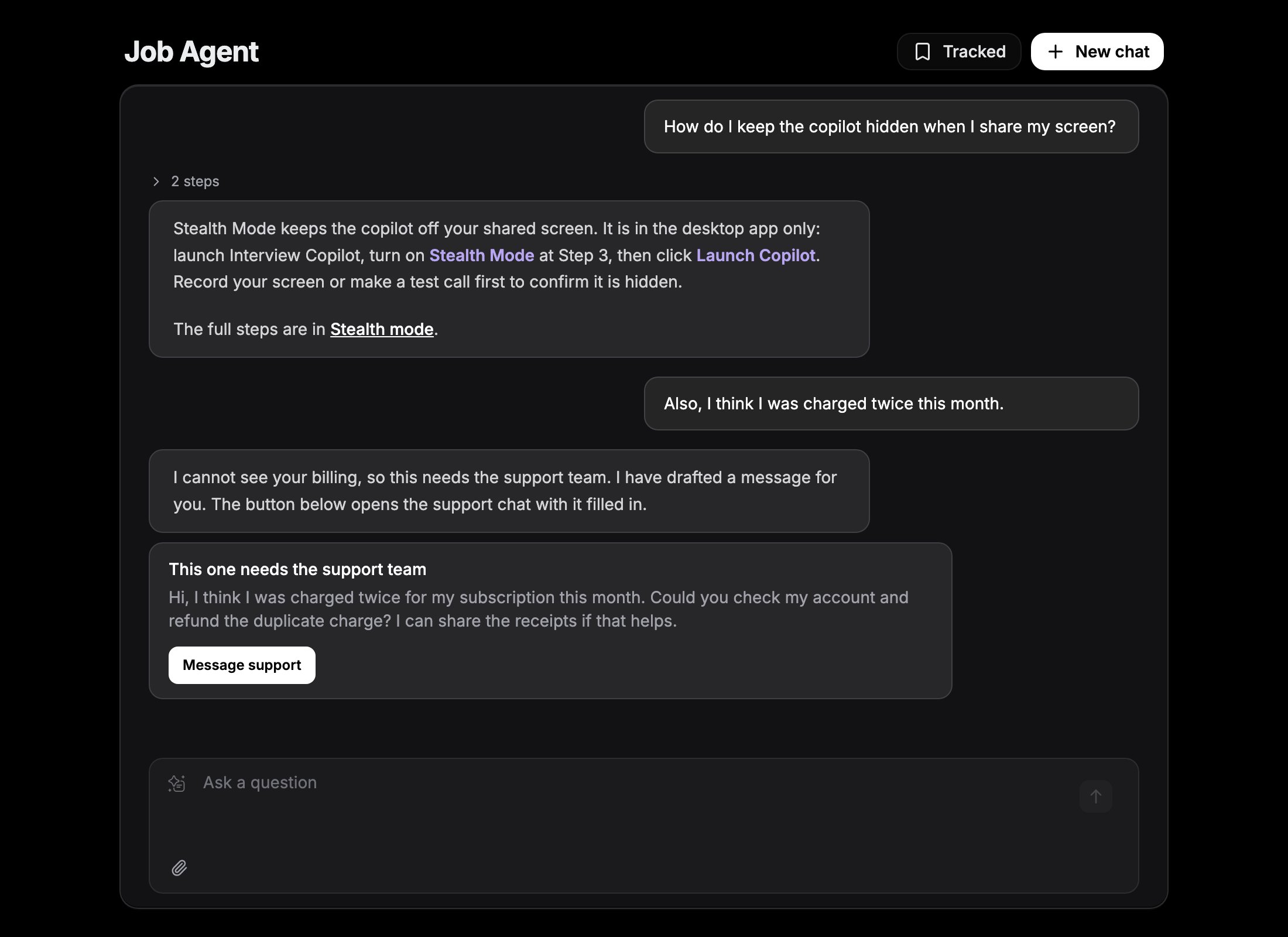Open the Stealth mode underlined link

[x=382, y=329]
